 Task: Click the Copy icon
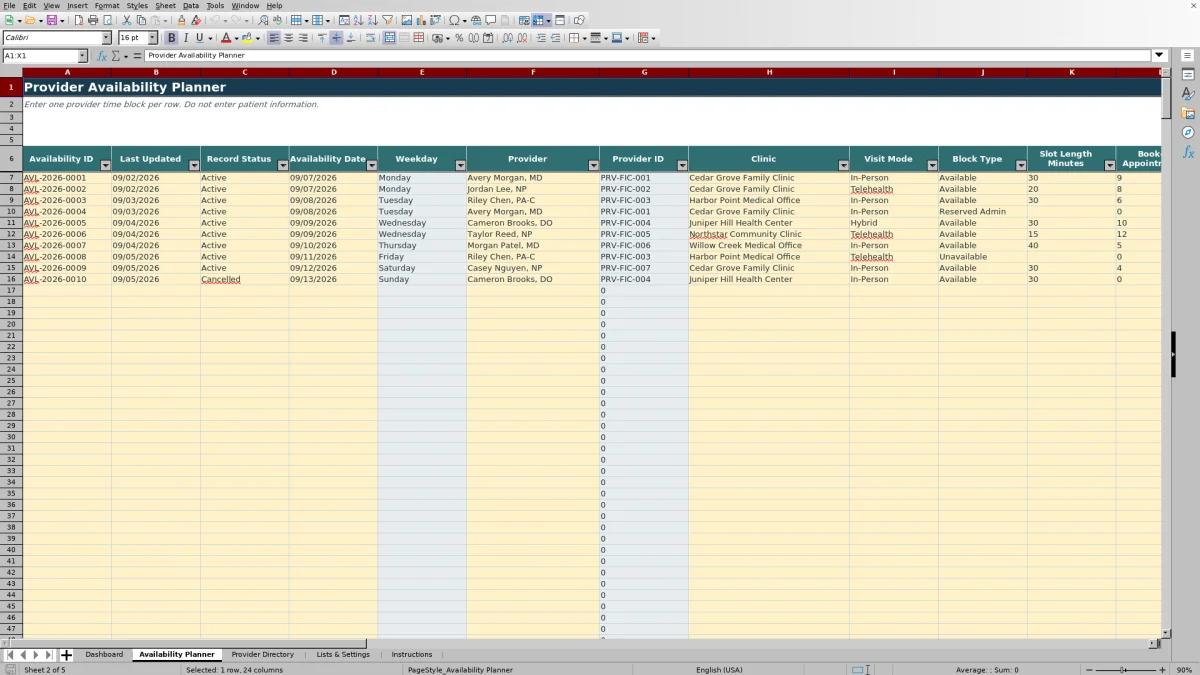[x=141, y=20]
